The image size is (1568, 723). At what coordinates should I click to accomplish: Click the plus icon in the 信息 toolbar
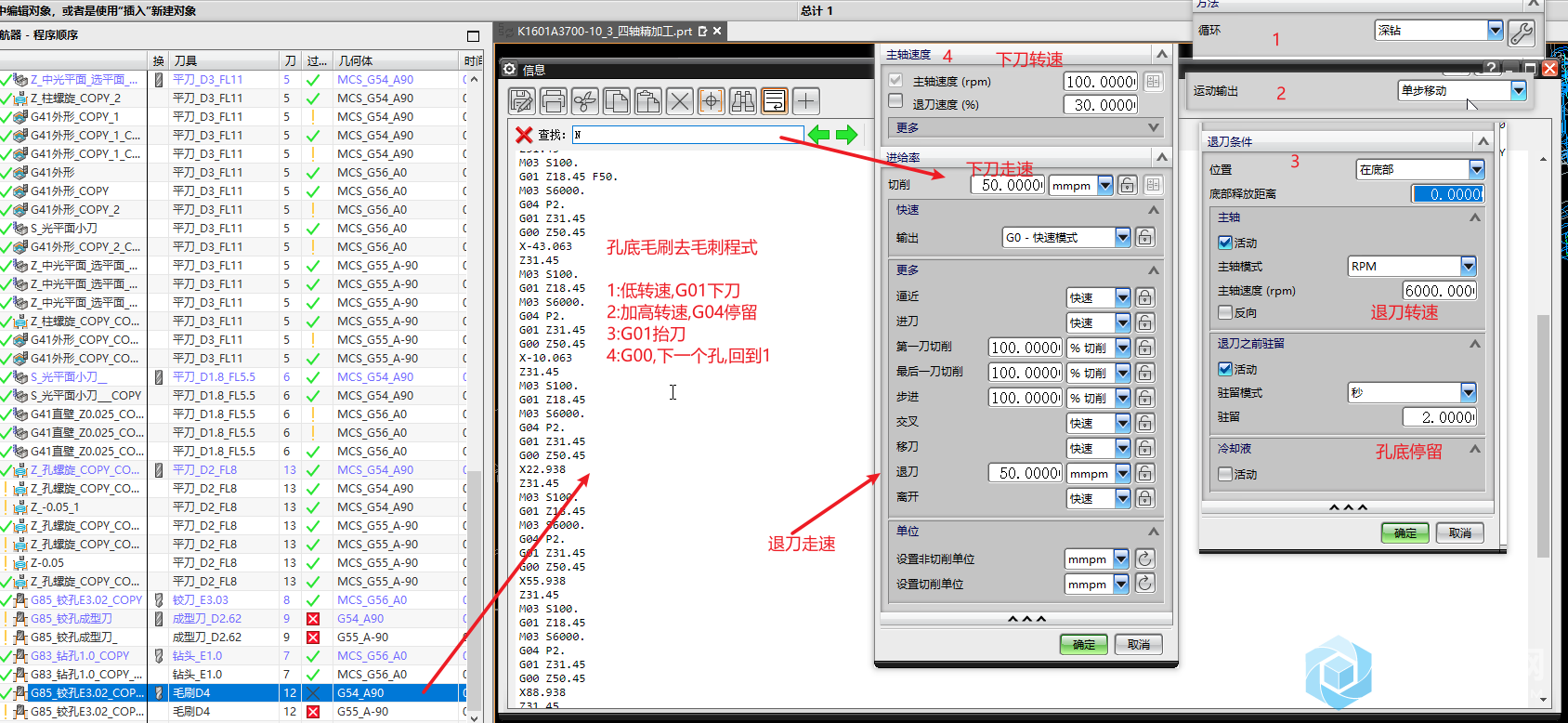pyautogui.click(x=806, y=100)
